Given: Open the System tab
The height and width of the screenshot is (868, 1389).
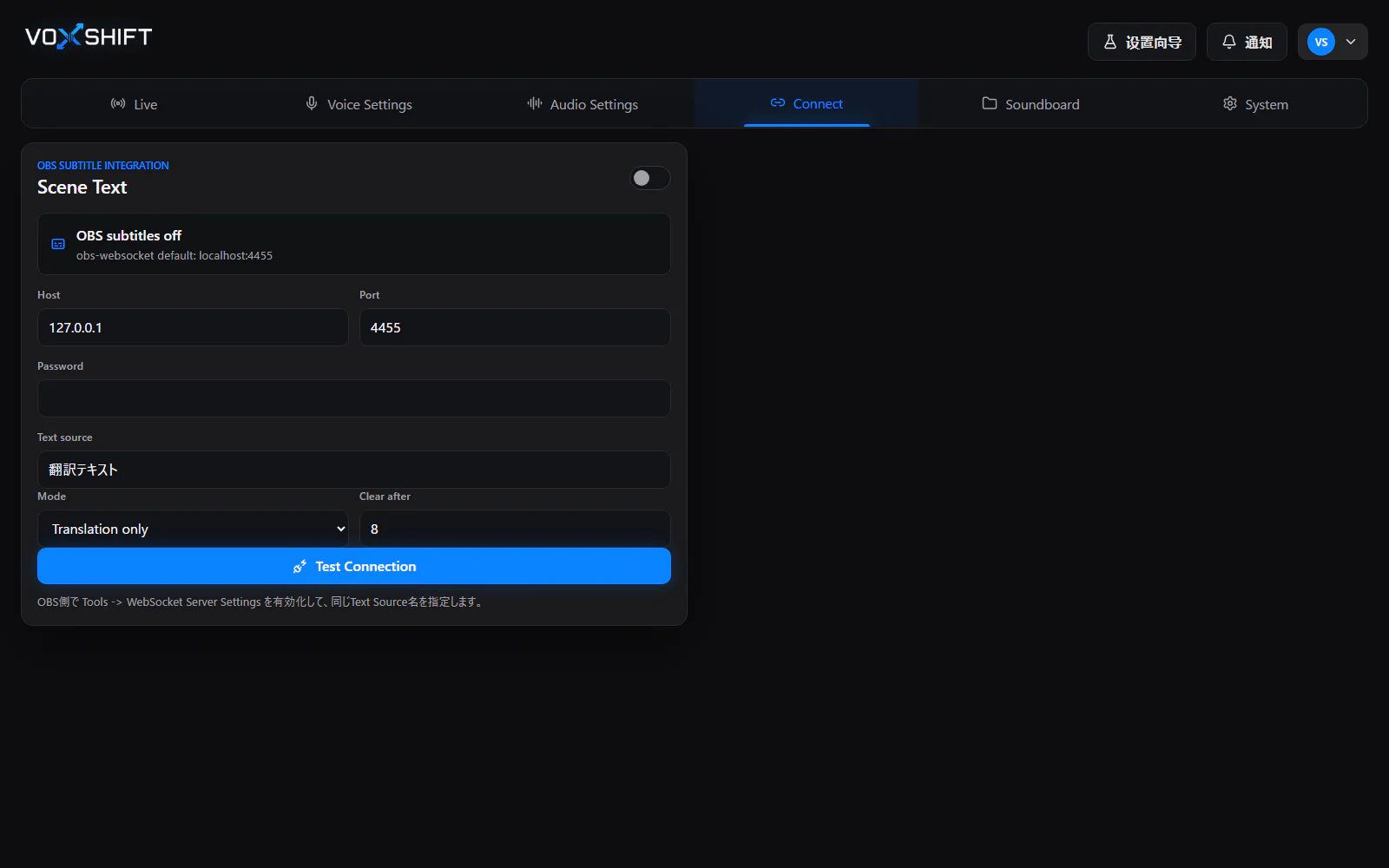Looking at the screenshot, I should 1255,104.
